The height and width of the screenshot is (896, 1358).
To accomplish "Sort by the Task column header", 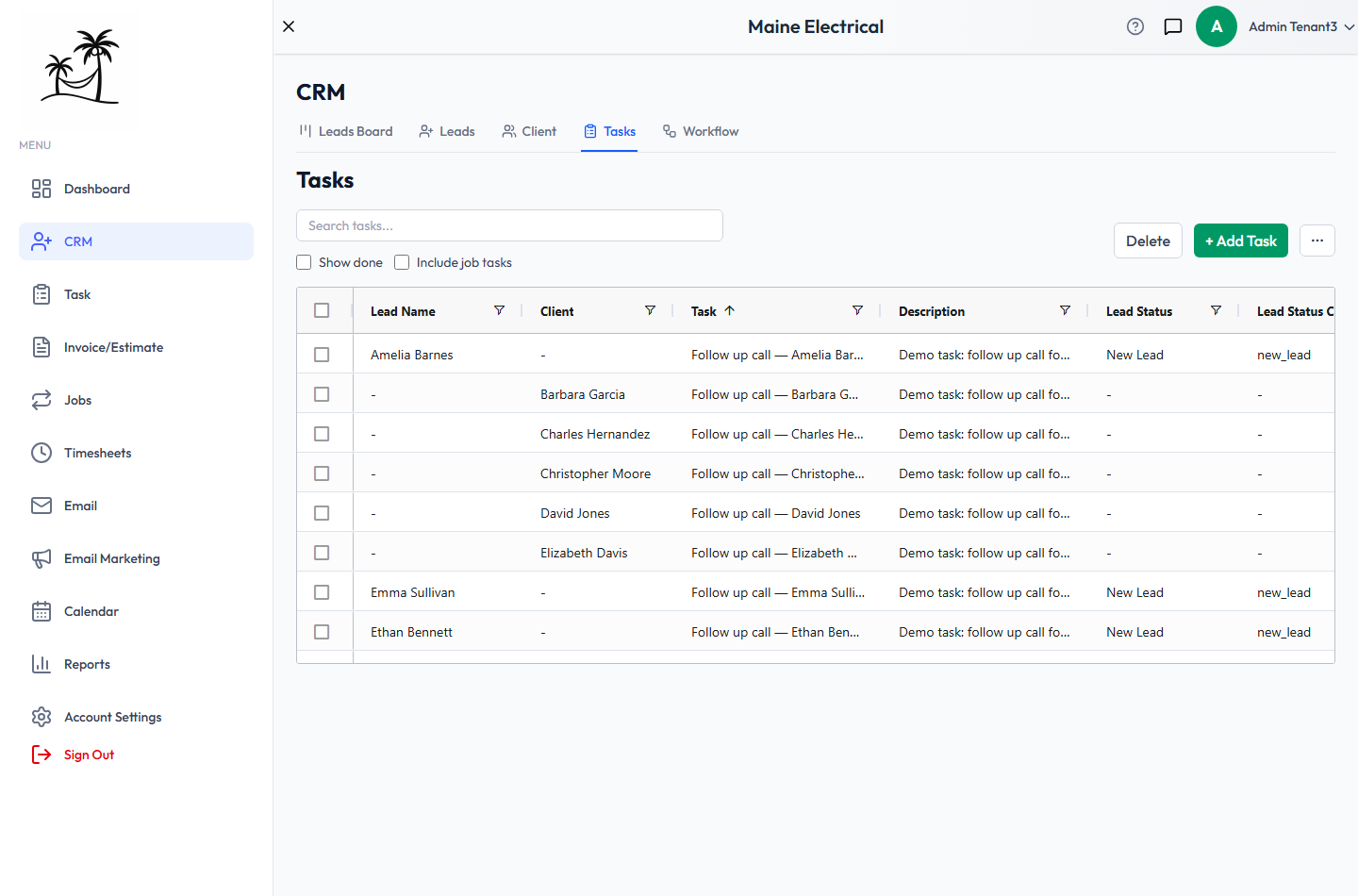I will pos(704,311).
